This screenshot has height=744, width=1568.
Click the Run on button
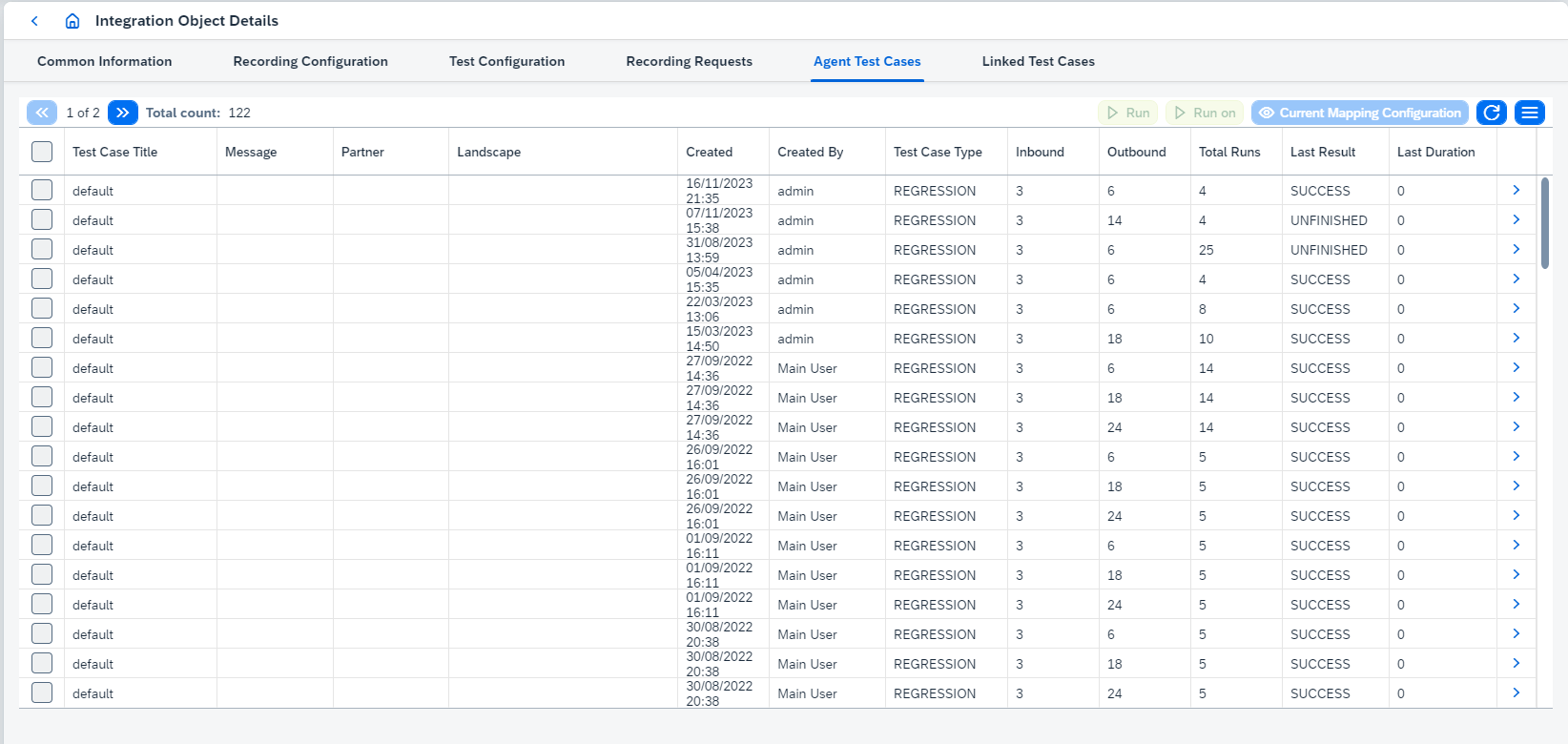pyautogui.click(x=1205, y=113)
